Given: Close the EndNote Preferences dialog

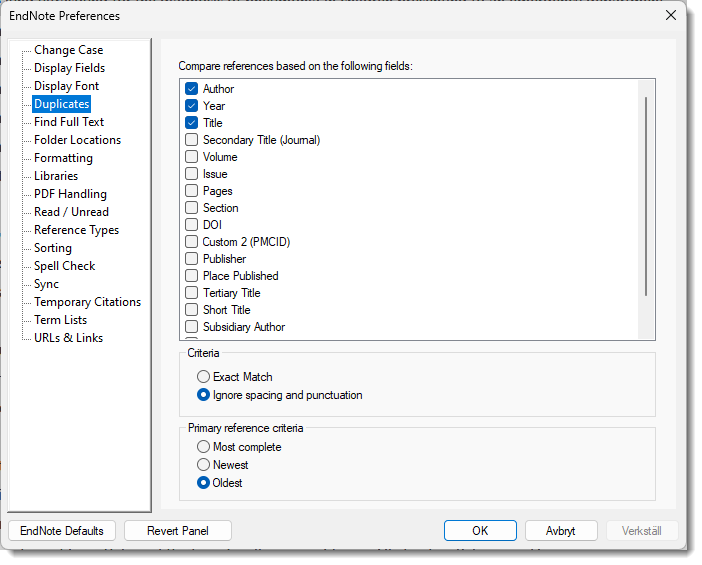Looking at the screenshot, I should (x=671, y=15).
